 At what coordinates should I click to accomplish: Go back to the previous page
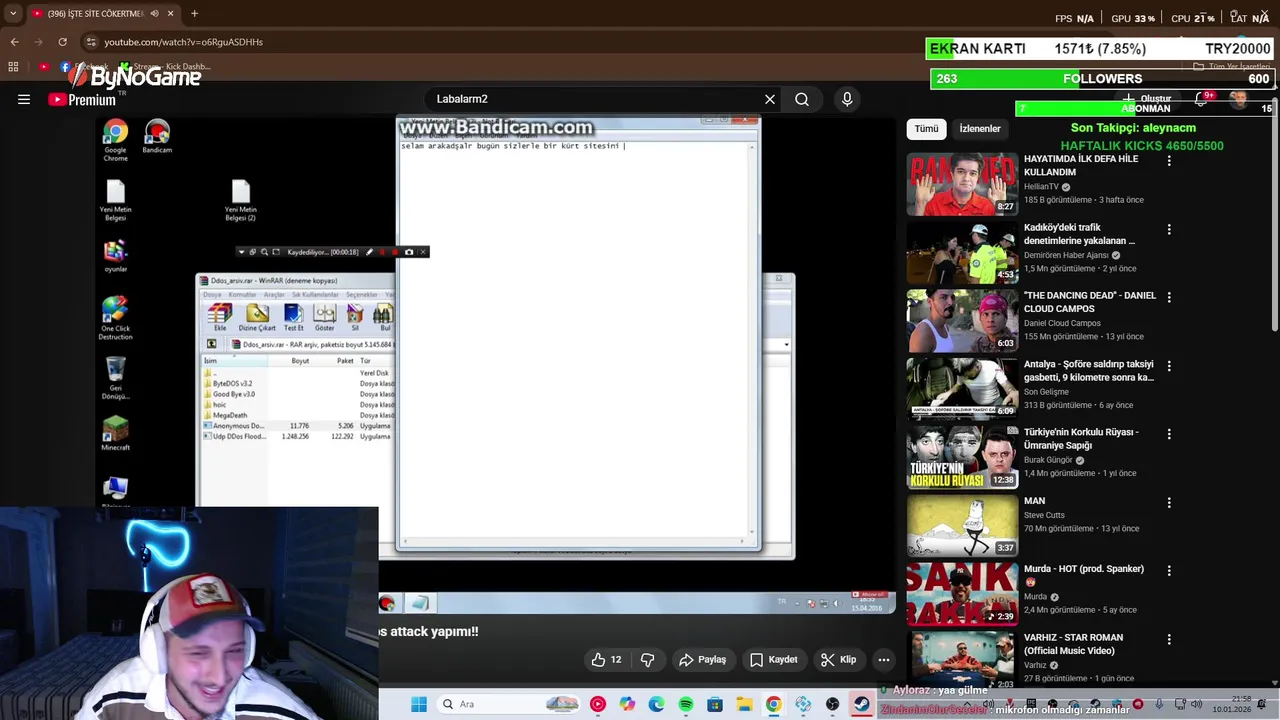click(14, 42)
